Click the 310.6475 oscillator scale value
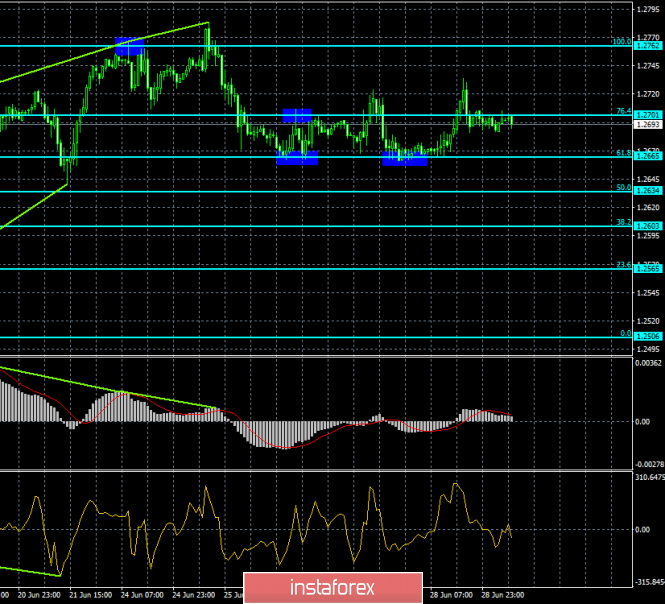 (650, 478)
